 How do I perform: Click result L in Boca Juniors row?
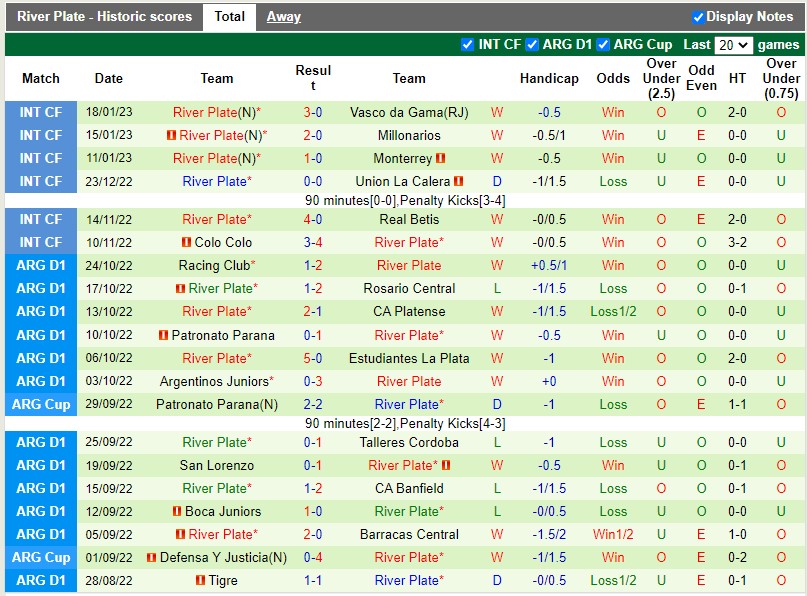click(497, 511)
